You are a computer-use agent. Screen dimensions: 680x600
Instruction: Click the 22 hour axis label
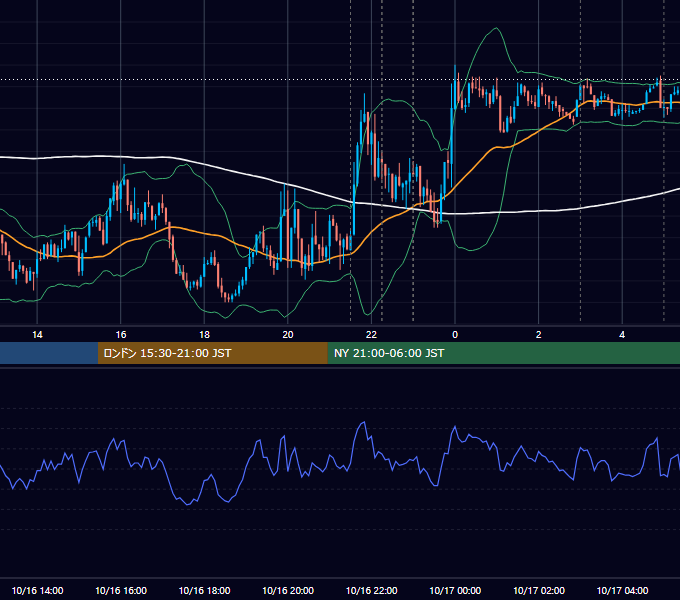[x=371, y=335]
